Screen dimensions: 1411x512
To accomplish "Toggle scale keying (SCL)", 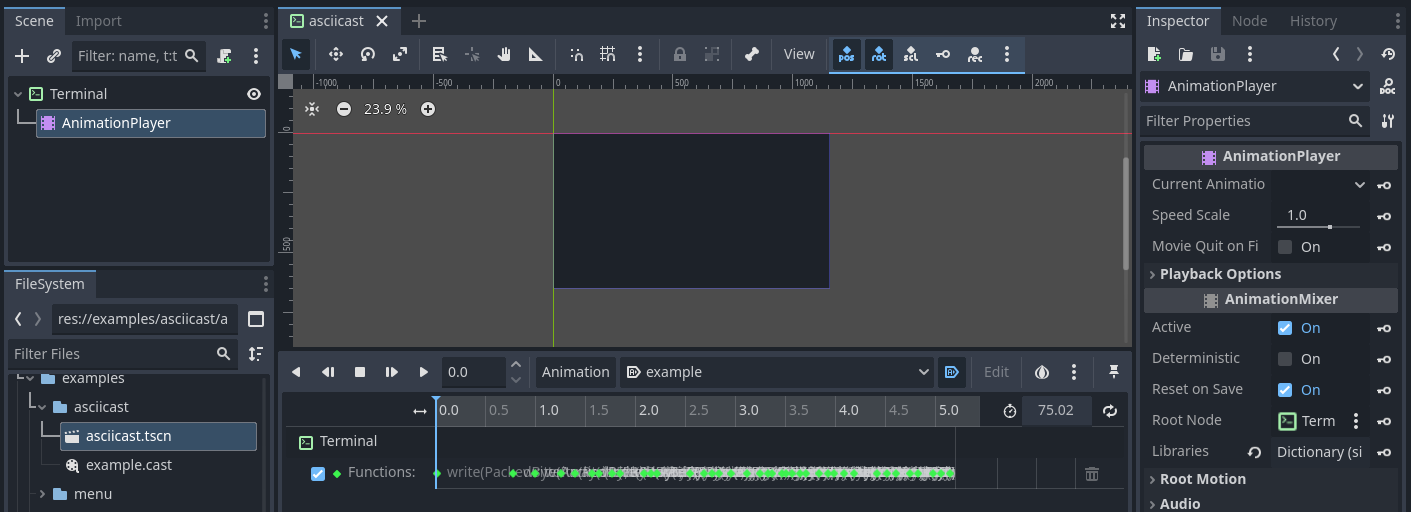I will (911, 54).
